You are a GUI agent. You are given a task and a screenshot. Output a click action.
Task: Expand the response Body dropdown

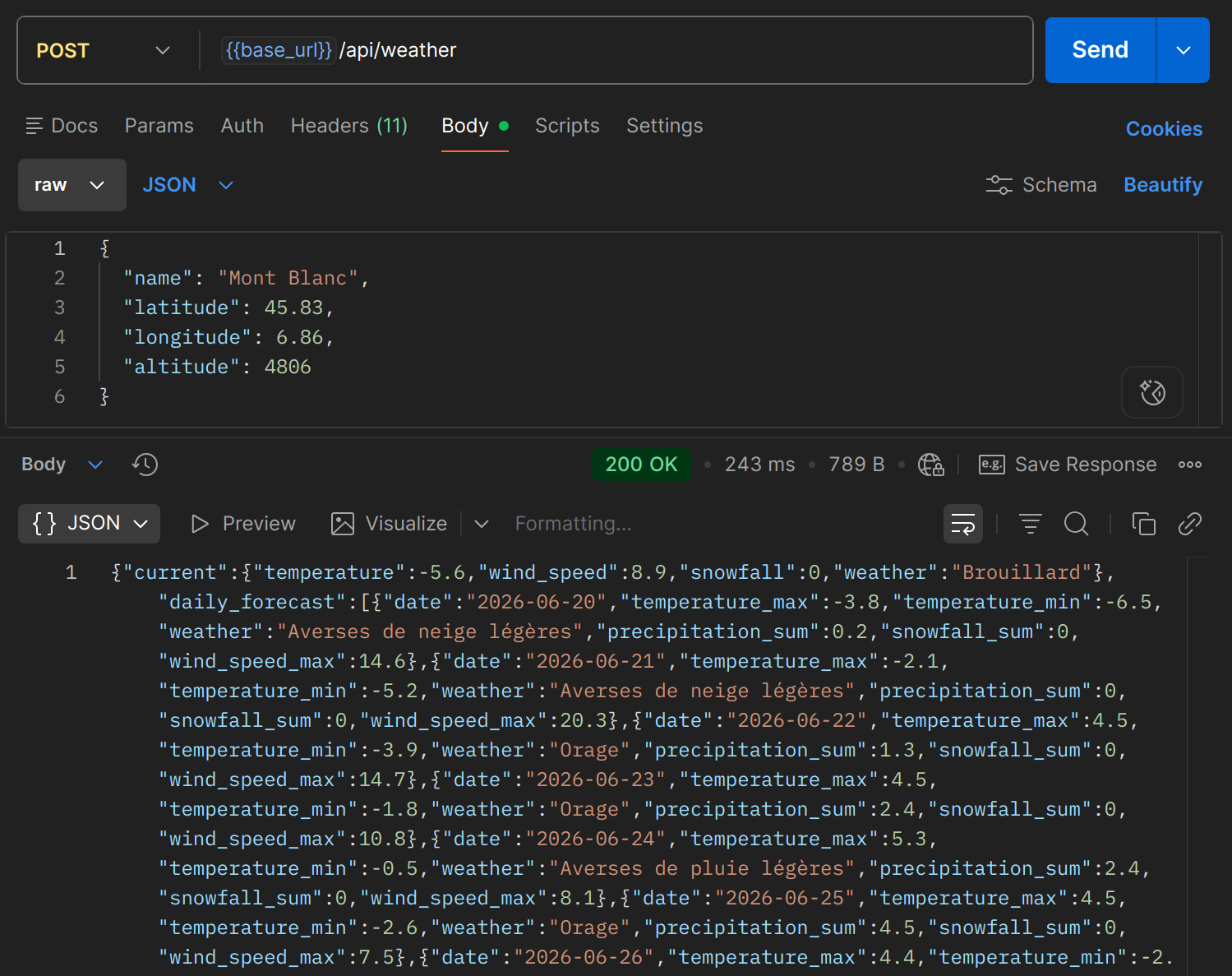point(62,465)
